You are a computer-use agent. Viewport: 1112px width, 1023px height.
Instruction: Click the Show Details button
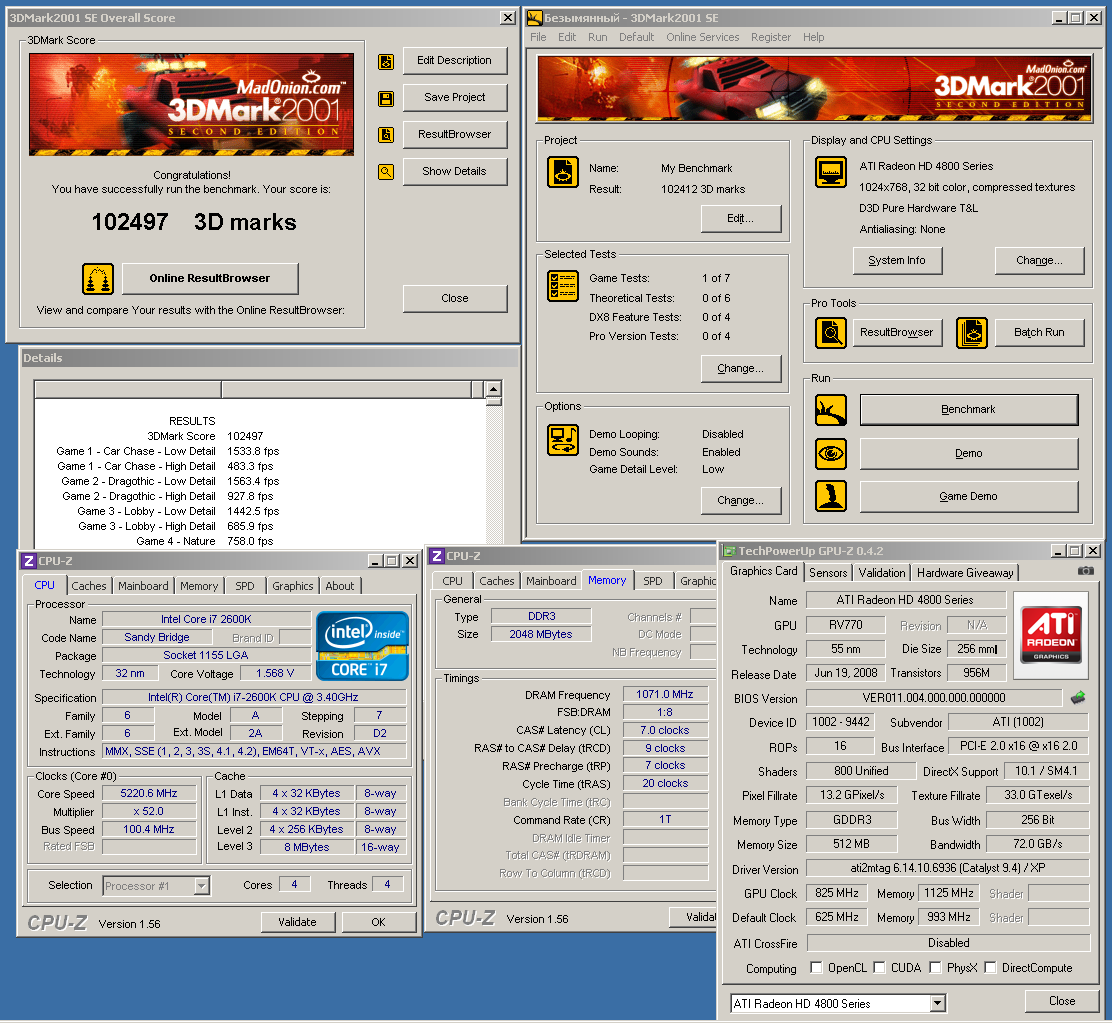455,172
